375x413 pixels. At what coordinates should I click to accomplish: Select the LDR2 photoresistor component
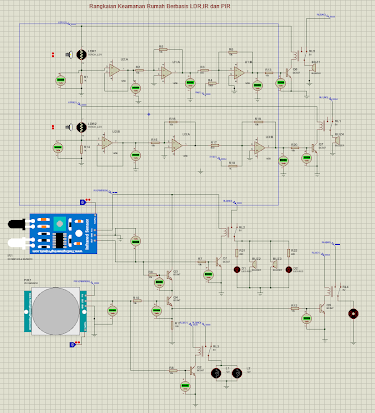81,127
